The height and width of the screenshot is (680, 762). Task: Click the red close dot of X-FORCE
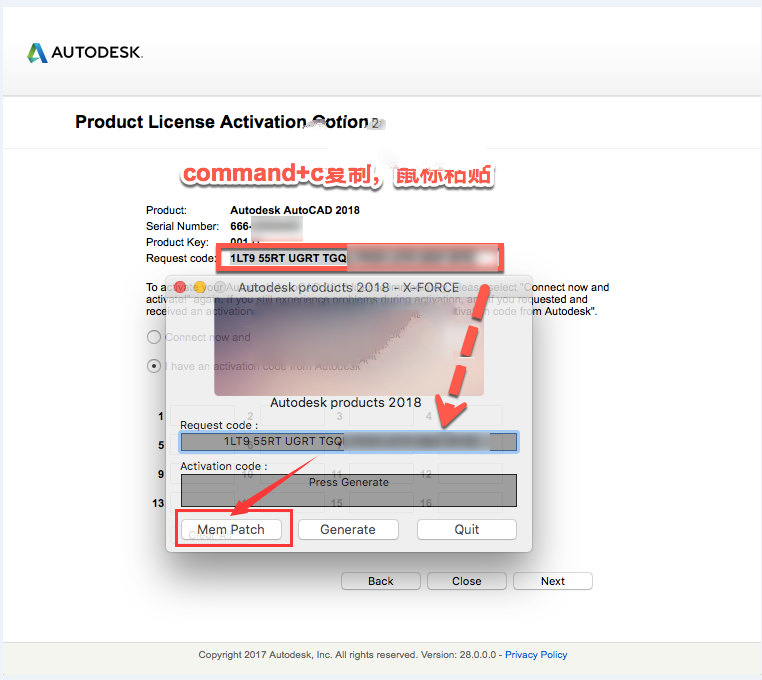(180, 287)
